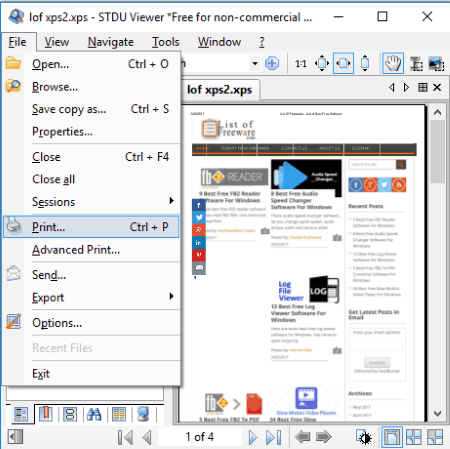The height and width of the screenshot is (449, 450).
Task: Open the Navigate menu
Action: point(111,42)
